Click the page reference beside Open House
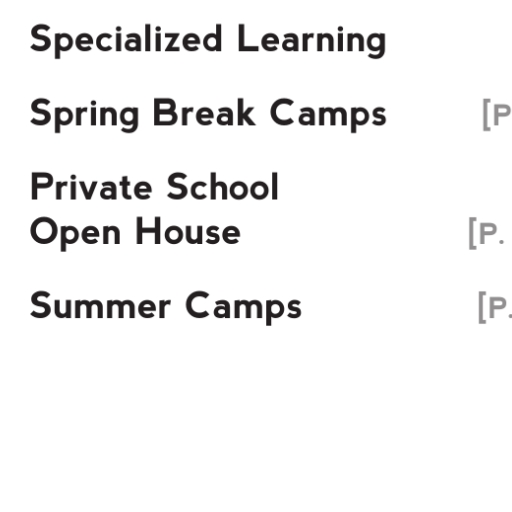Screen dimensions: 512x512 tap(490, 233)
